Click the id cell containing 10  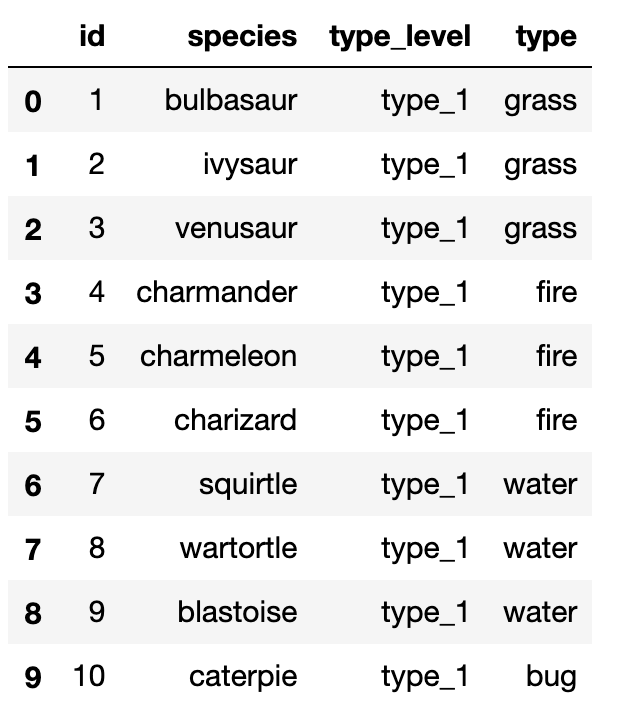coord(89,676)
